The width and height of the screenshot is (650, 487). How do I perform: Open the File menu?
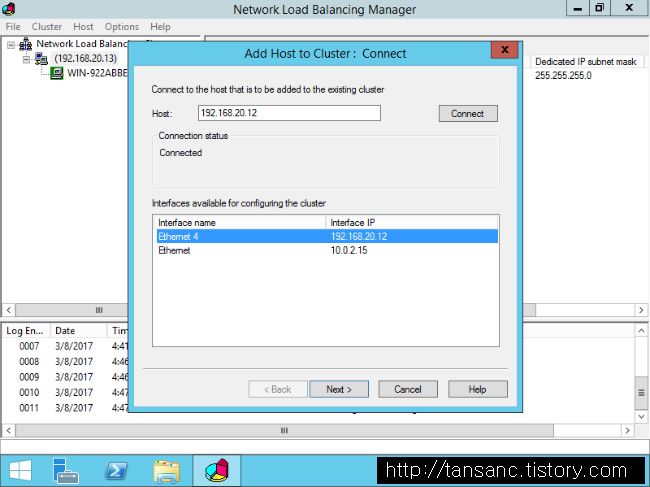pyautogui.click(x=13, y=27)
